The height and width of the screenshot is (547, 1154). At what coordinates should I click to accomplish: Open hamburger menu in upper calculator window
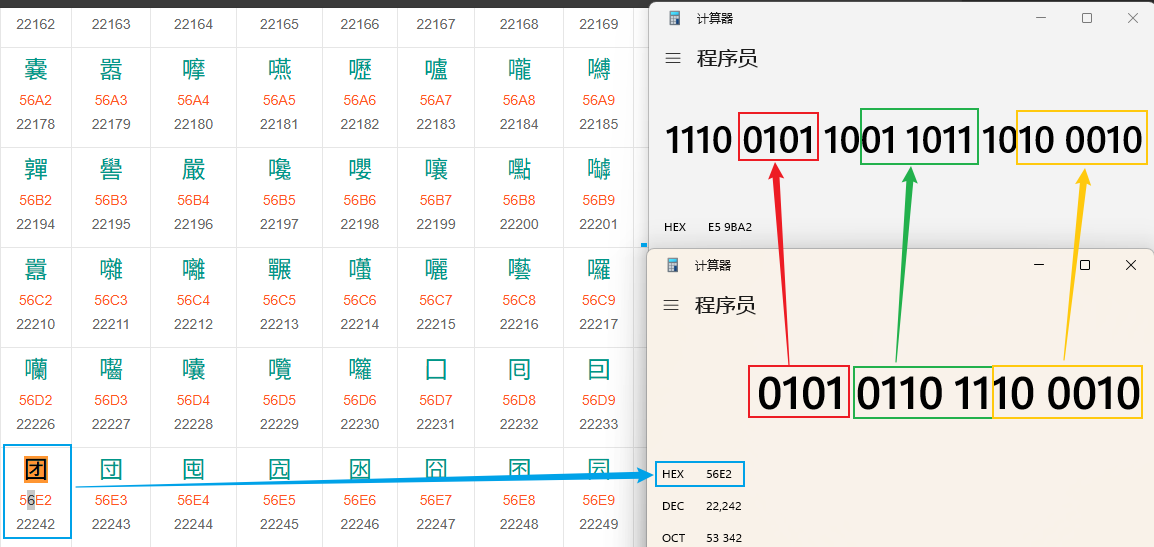[x=673, y=58]
